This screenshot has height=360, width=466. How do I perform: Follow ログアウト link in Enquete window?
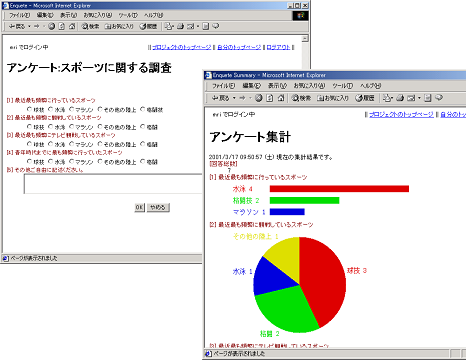[x=278, y=47]
